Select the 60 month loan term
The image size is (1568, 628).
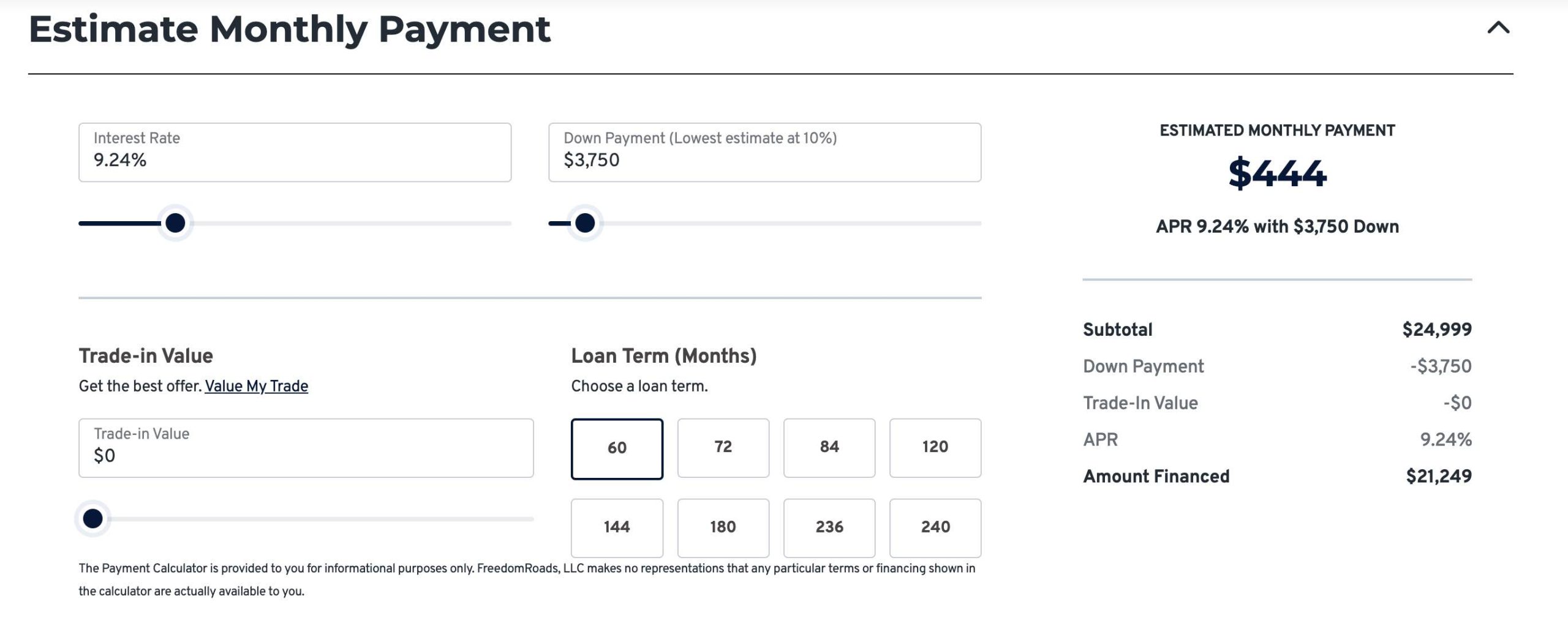[617, 448]
